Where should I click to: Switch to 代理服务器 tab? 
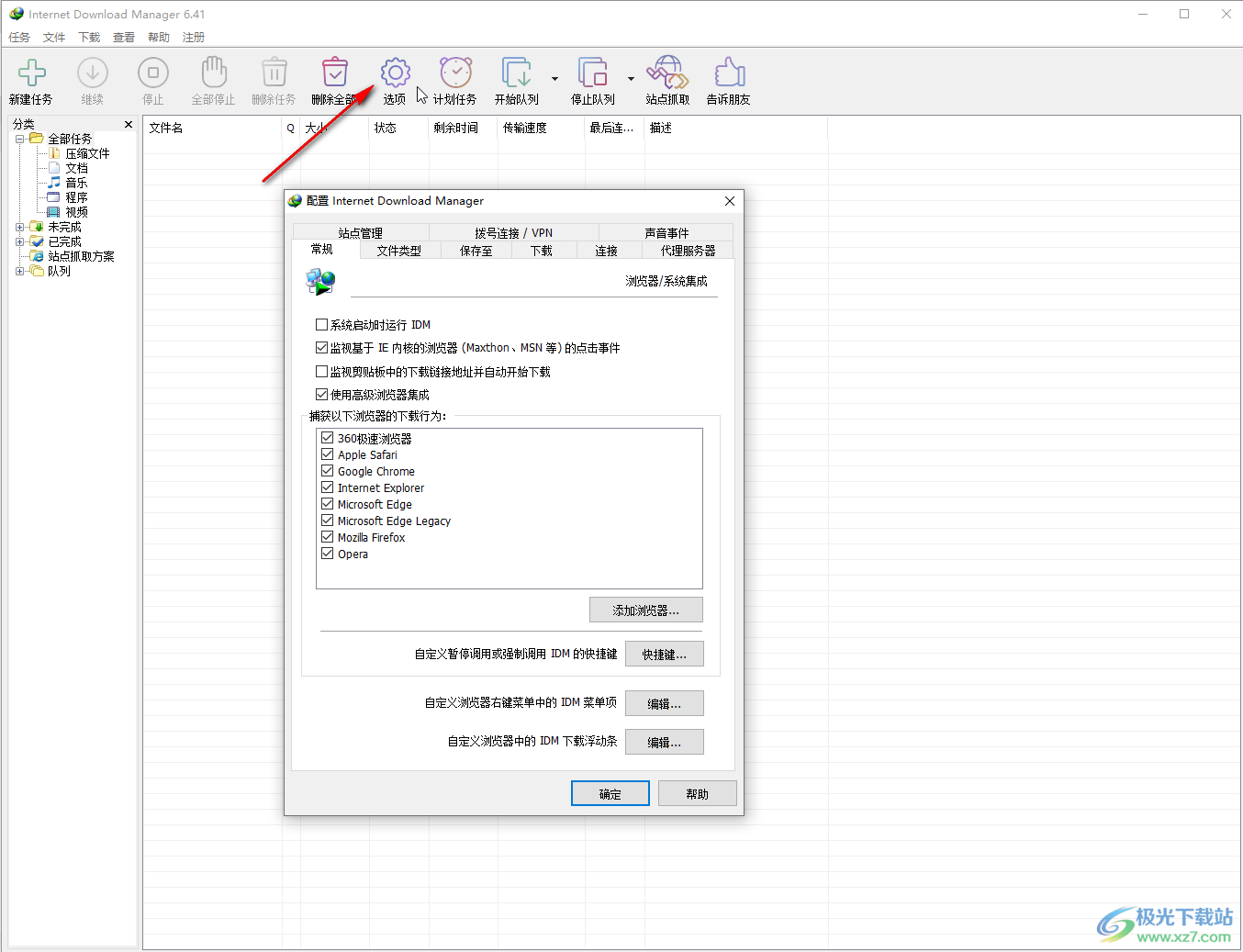pos(688,250)
